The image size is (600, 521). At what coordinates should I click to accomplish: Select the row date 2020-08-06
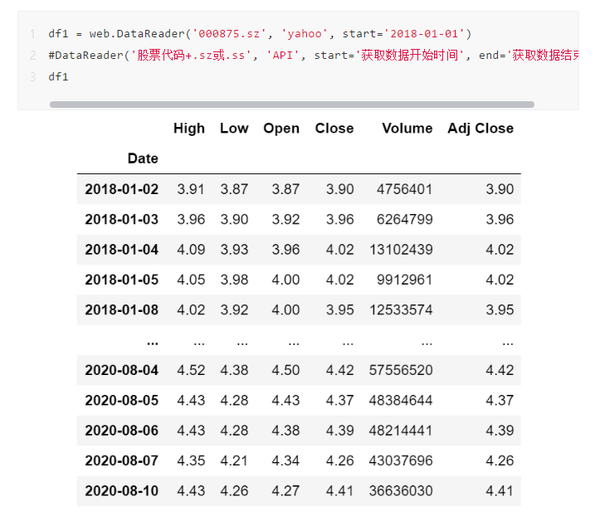122,431
